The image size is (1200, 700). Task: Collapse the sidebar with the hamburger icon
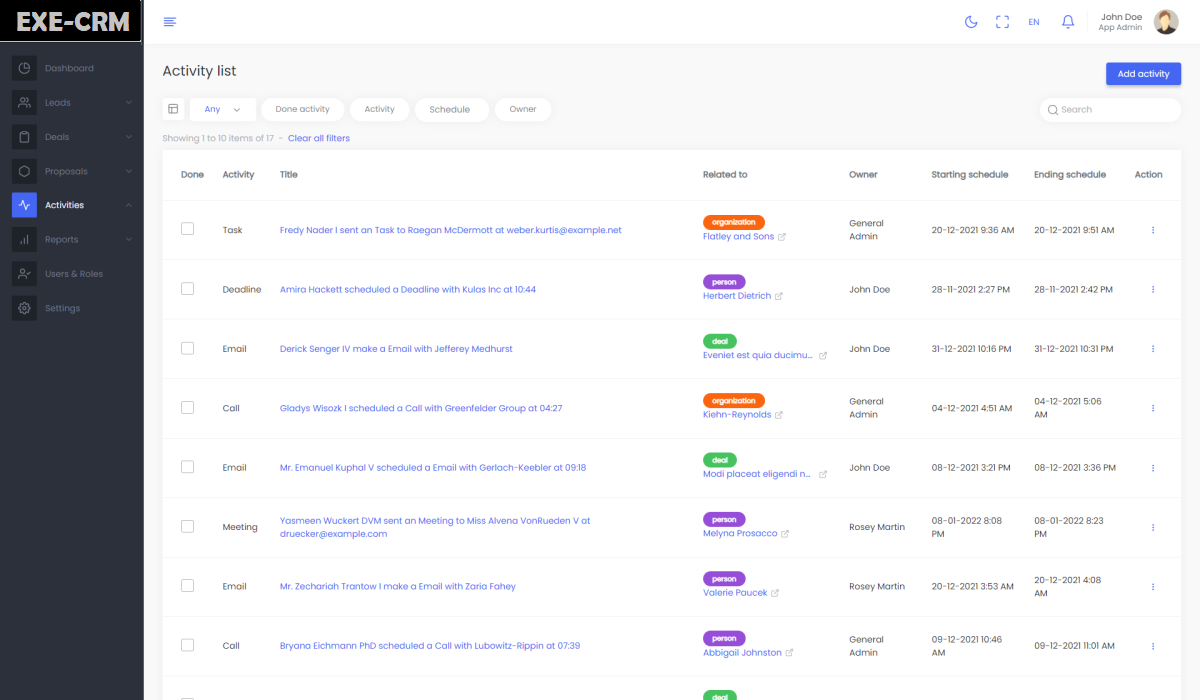170,22
